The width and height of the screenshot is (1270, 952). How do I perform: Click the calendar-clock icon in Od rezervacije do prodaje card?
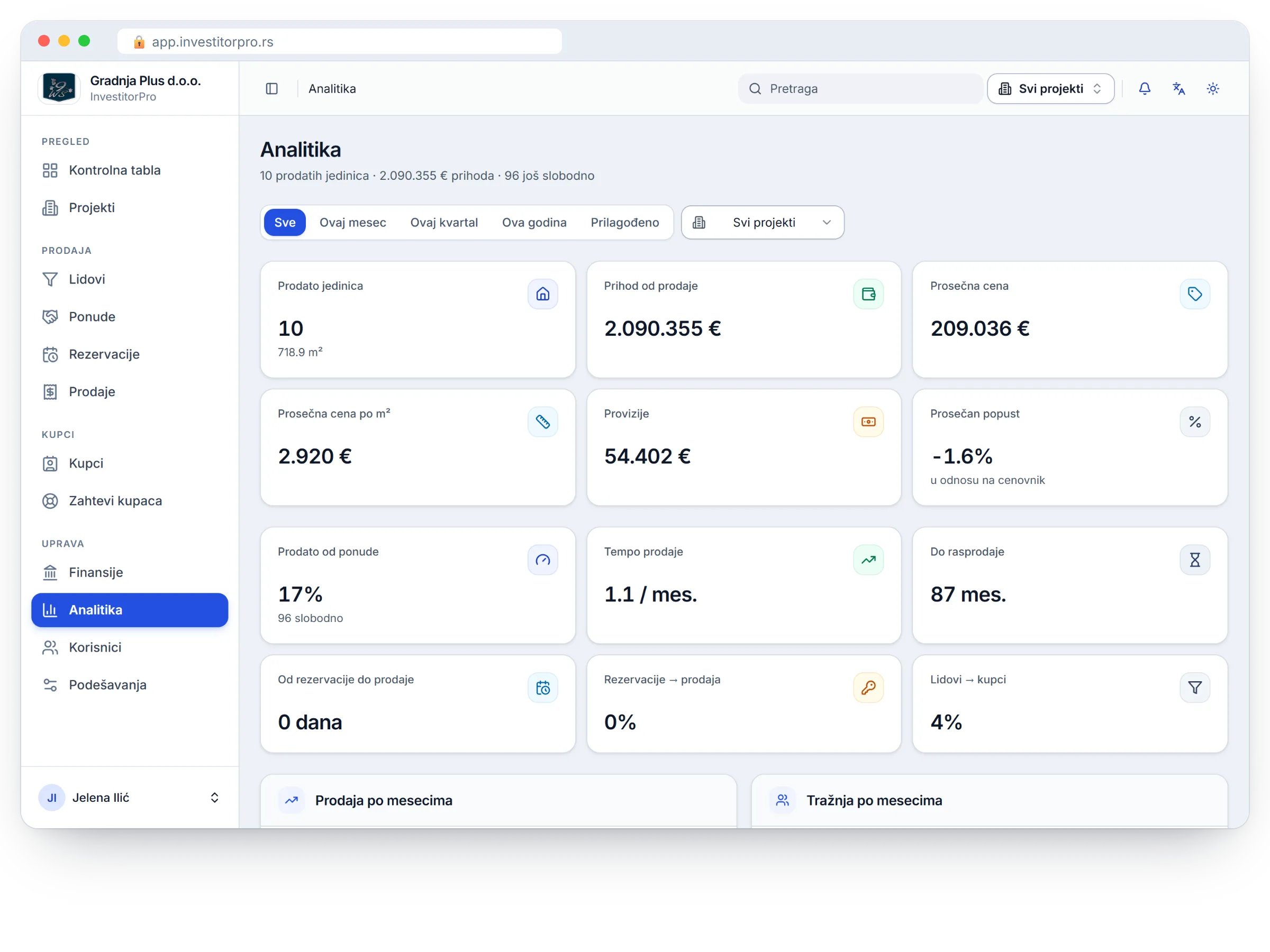pos(542,688)
